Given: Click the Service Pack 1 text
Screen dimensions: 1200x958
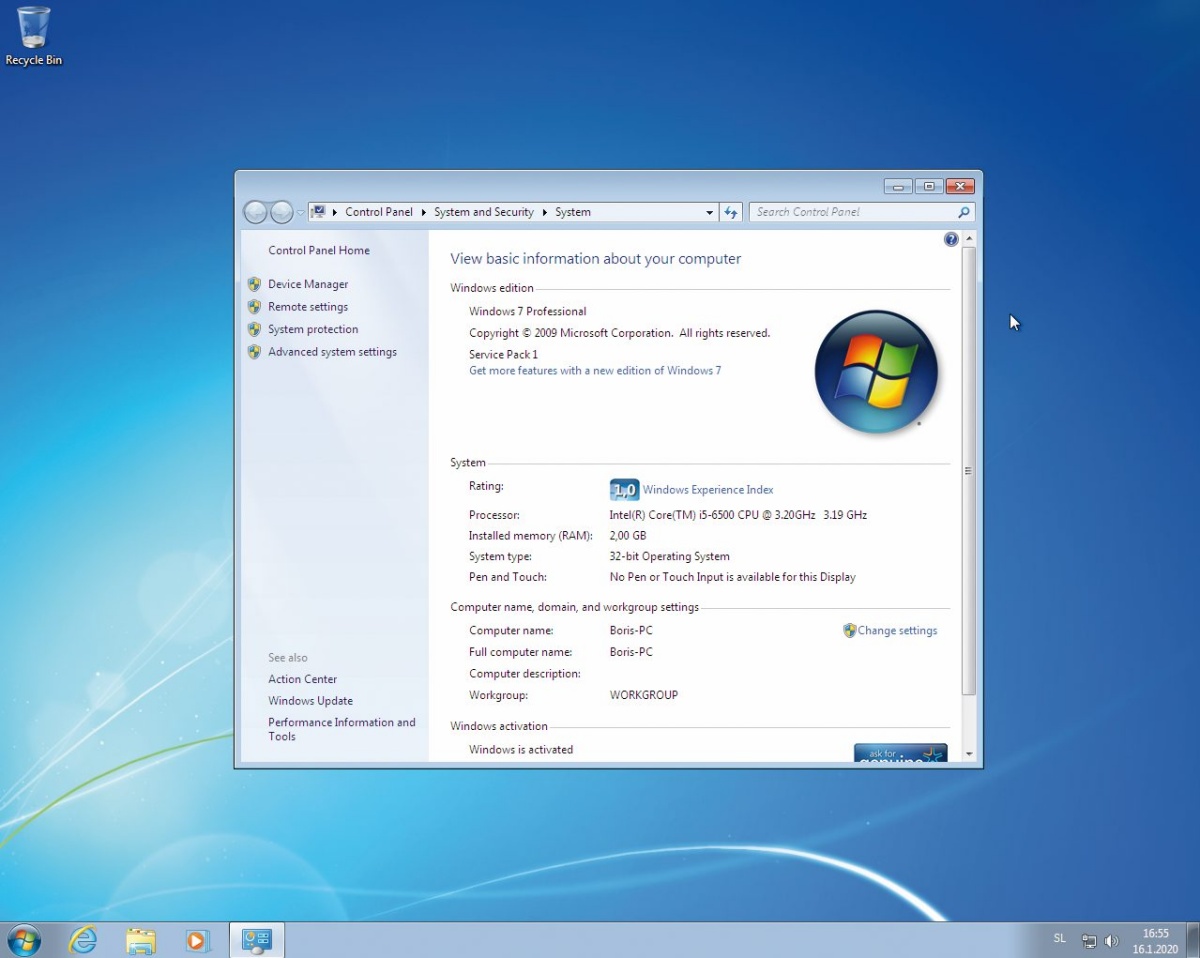Looking at the screenshot, I should [x=503, y=354].
